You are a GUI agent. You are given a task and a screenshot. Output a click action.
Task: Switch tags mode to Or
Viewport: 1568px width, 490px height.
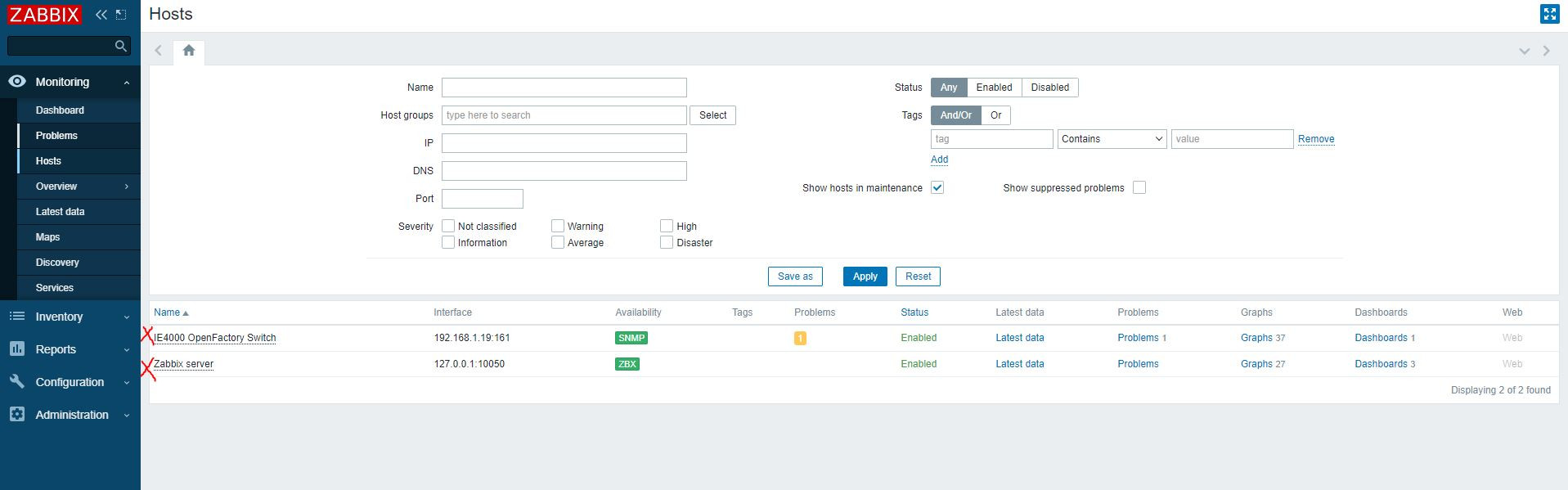pos(995,115)
